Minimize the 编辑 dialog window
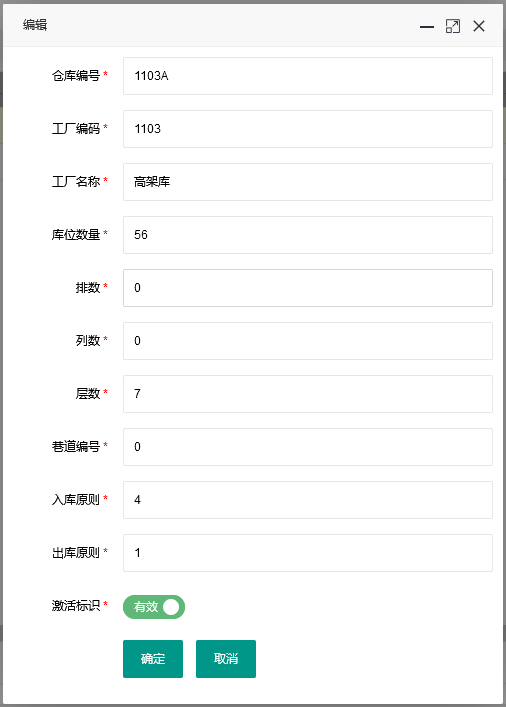Screen dimensions: 506x707 (427, 27)
